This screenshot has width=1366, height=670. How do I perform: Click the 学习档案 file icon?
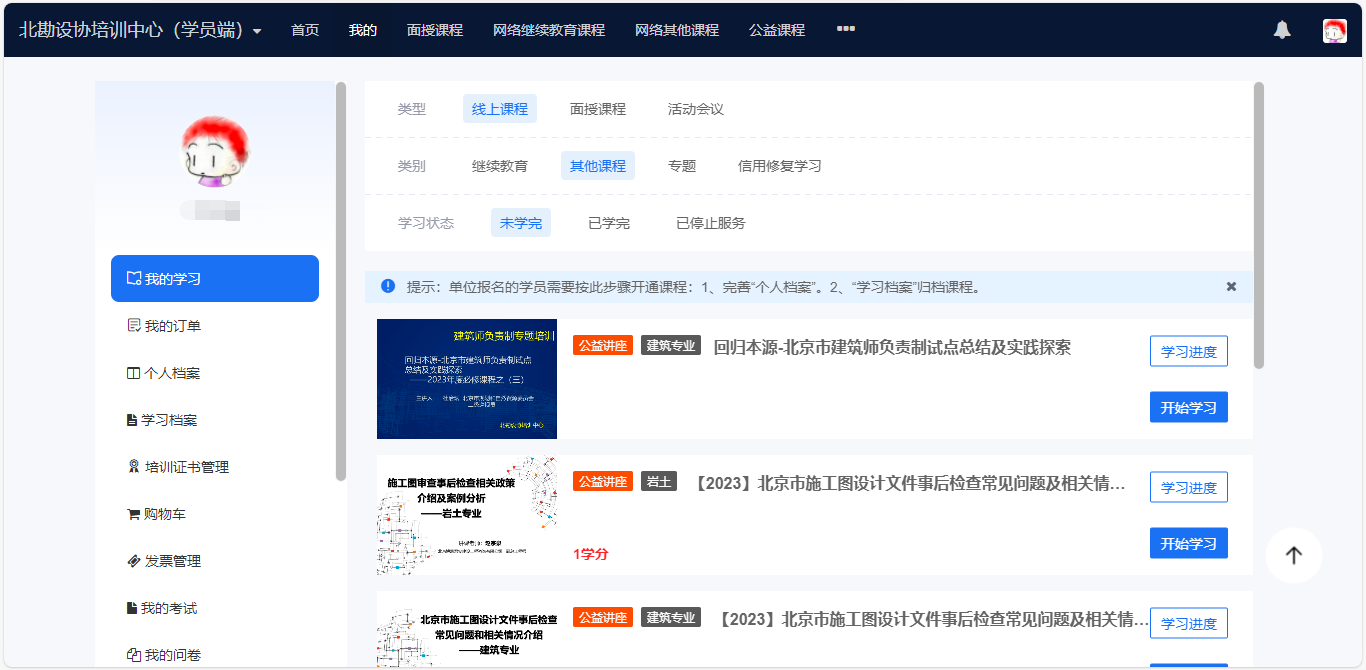point(132,420)
